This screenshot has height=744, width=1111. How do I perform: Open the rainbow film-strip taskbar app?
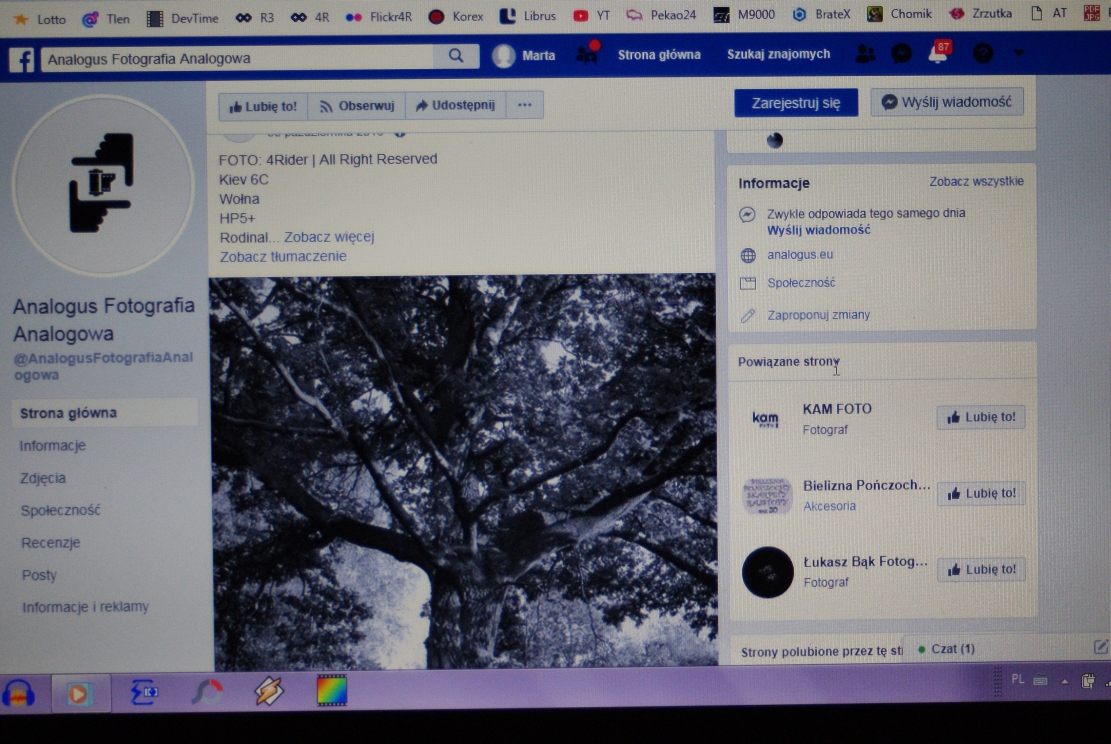(x=332, y=691)
